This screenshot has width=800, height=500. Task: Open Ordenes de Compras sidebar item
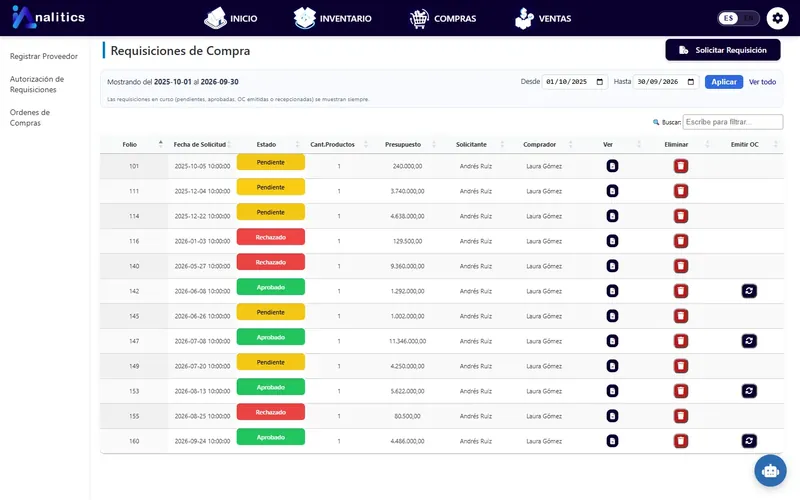pyautogui.click(x=30, y=117)
